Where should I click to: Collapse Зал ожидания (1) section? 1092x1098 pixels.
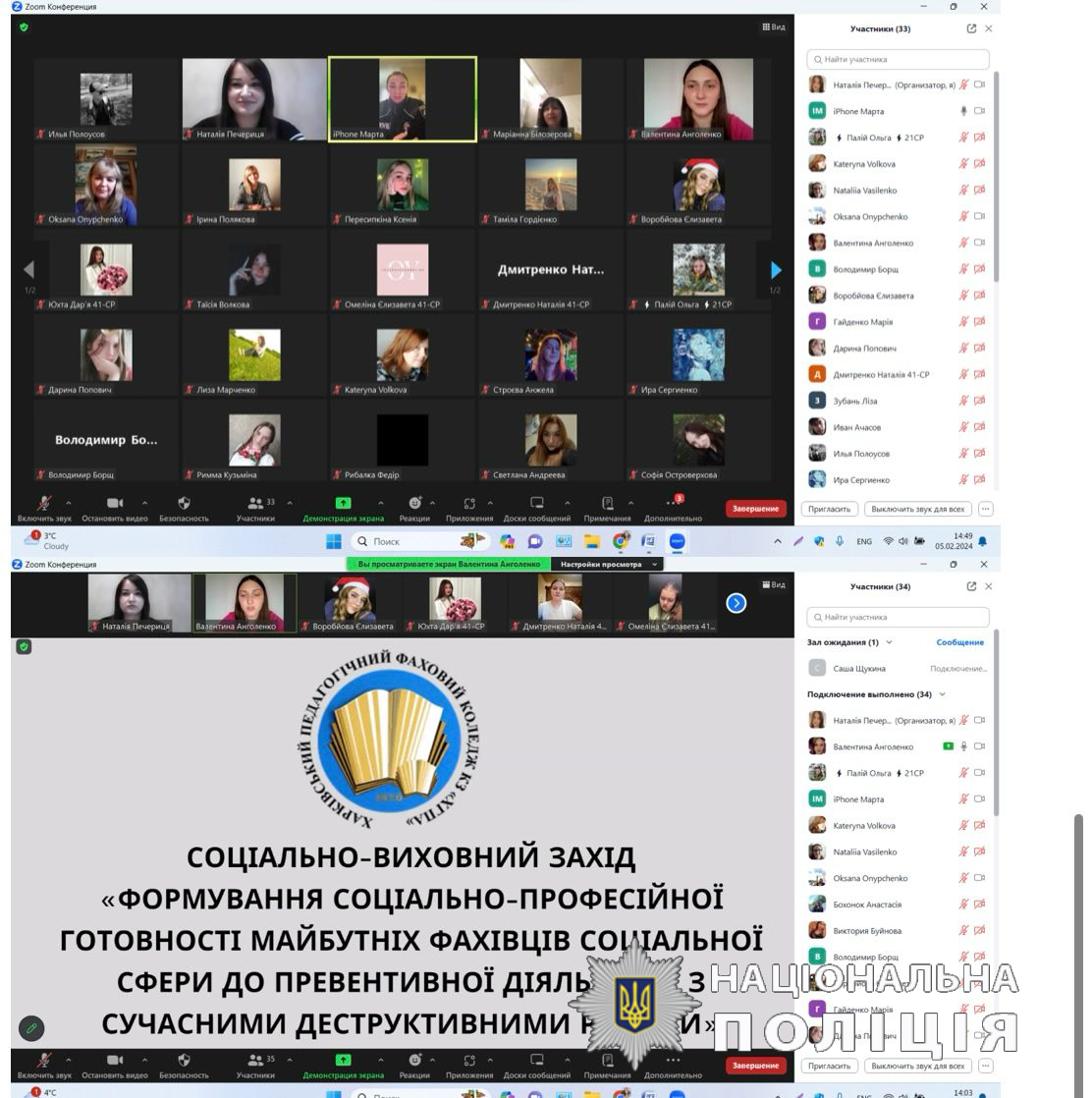coord(889,642)
